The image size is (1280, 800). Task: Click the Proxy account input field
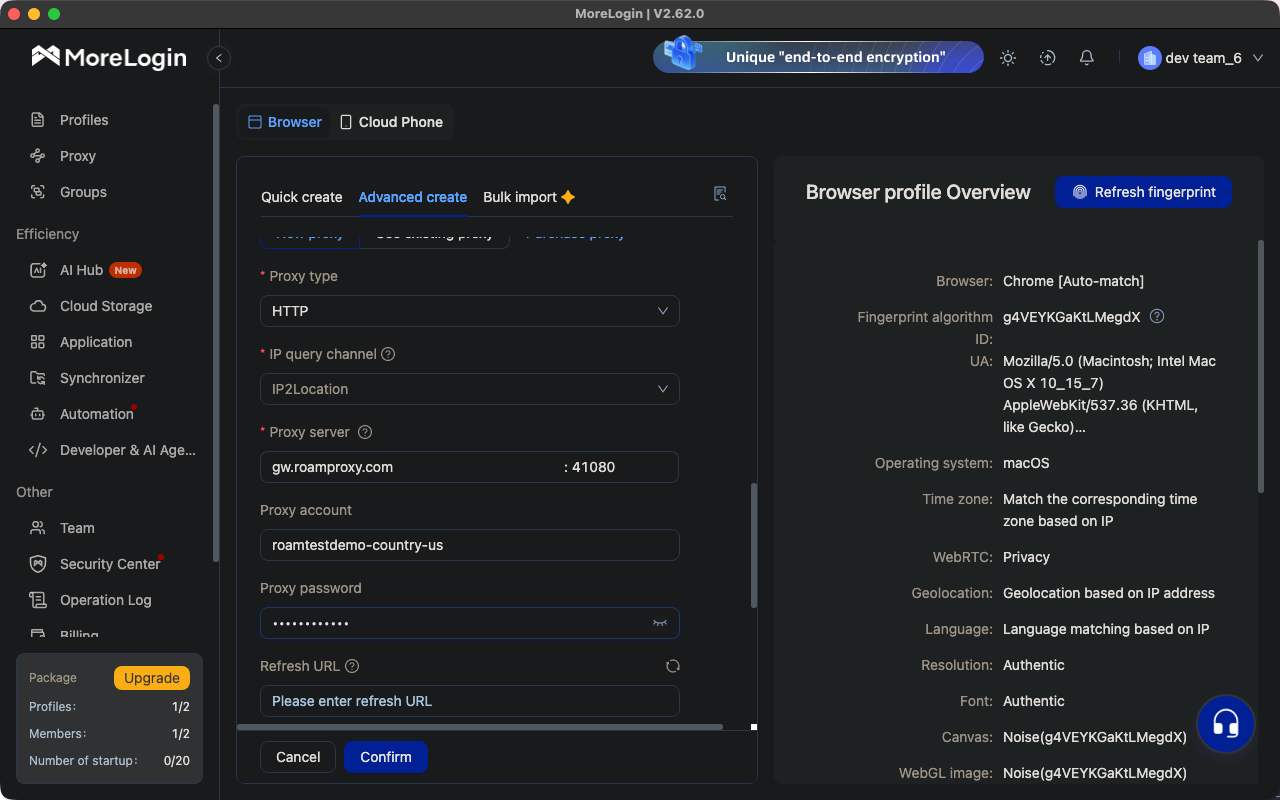470,545
